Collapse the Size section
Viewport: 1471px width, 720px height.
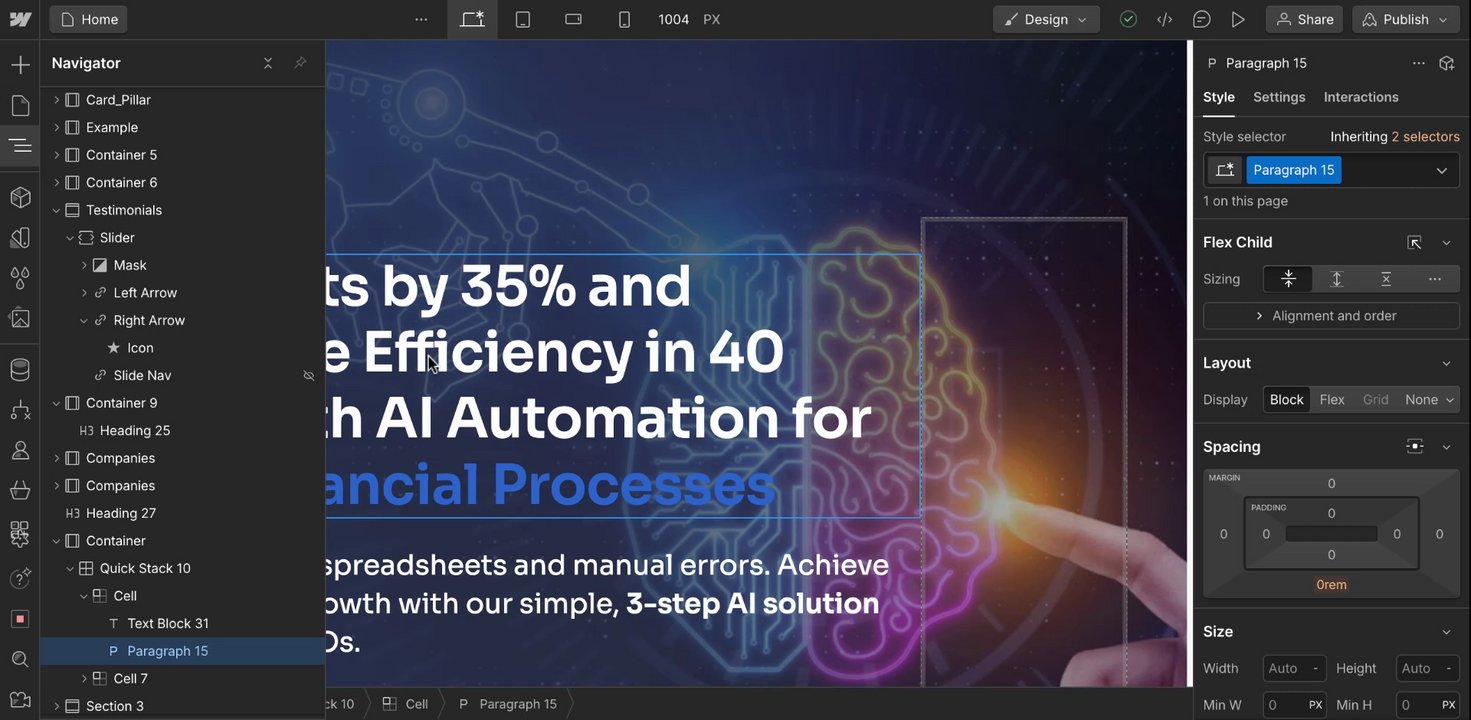pyautogui.click(x=1446, y=632)
